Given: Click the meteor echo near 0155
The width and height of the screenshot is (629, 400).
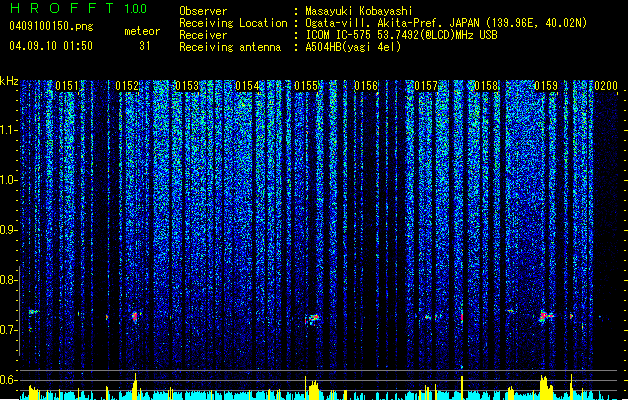Looking at the screenshot, I should click(312, 319).
